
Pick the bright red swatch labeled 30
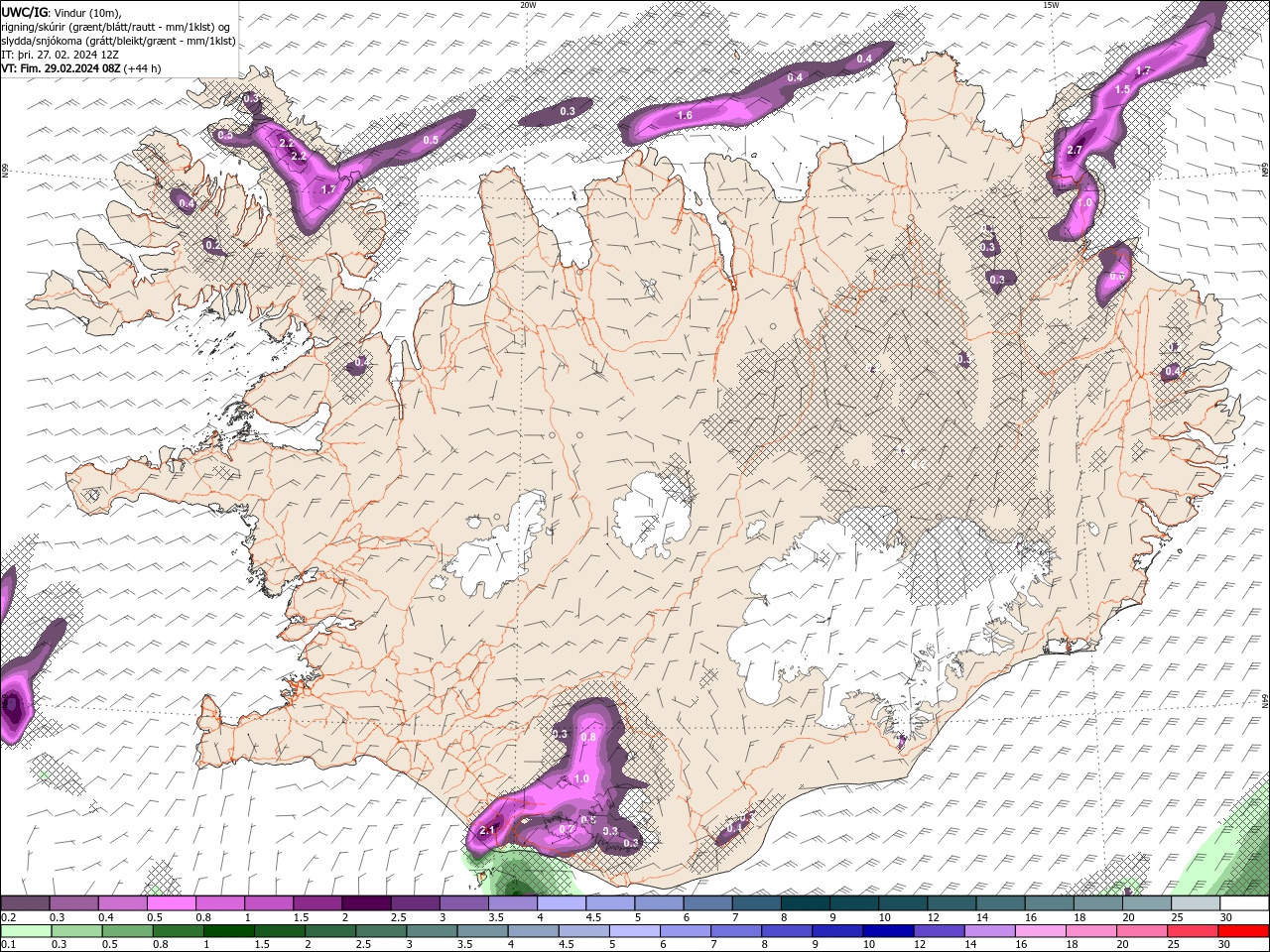coord(1243,931)
